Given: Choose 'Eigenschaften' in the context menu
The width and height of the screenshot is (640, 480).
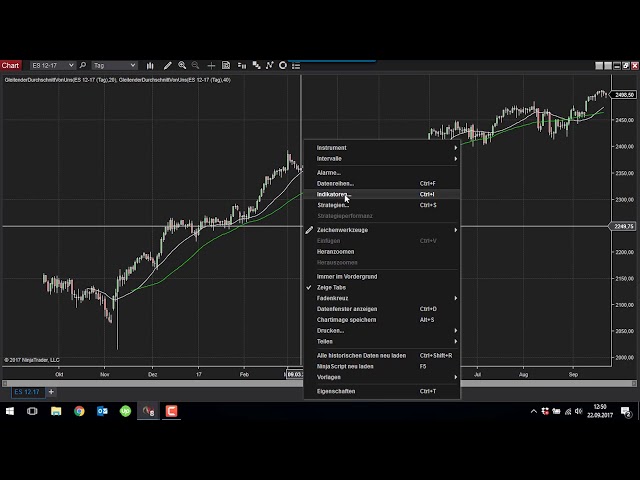Looking at the screenshot, I should (x=336, y=391).
